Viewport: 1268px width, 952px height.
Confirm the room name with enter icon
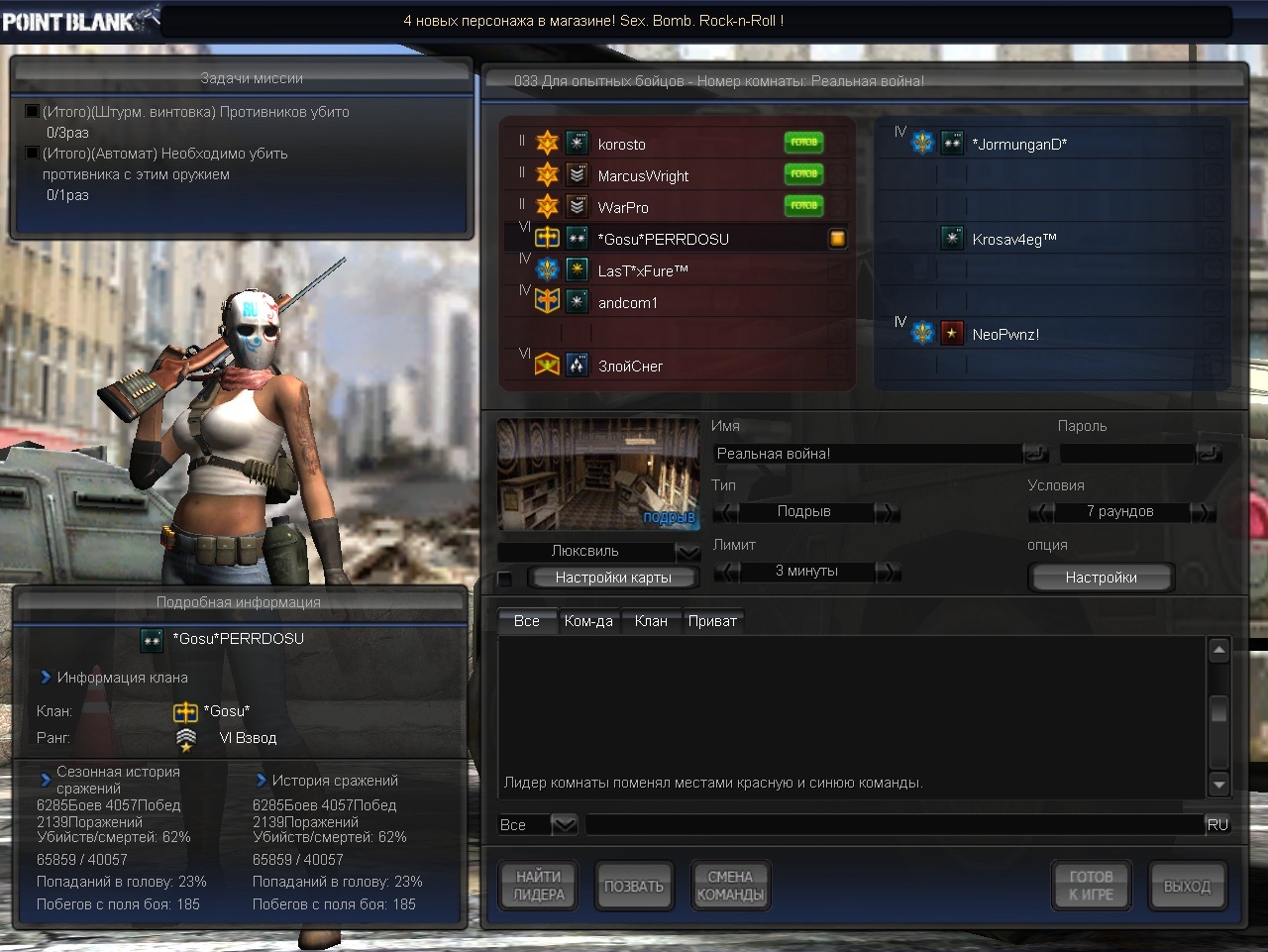(1036, 453)
